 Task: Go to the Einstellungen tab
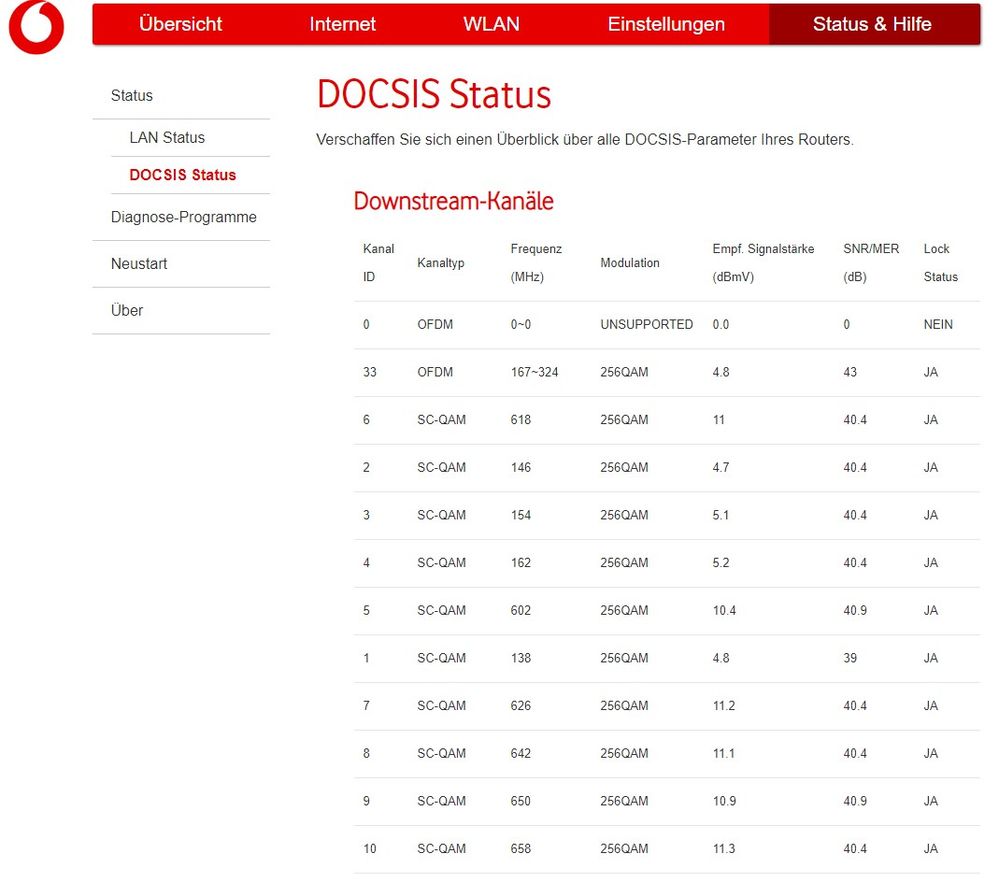point(666,24)
